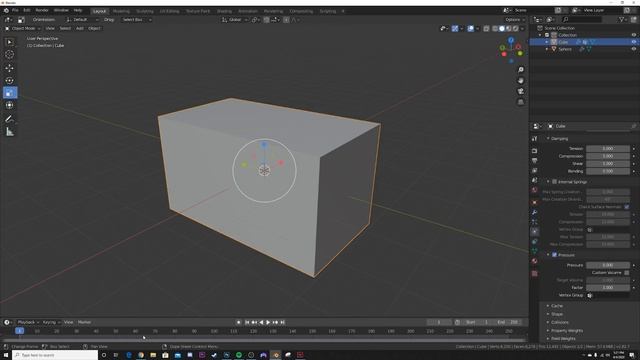Open the Global transform orientation dropdown
The height and width of the screenshot is (360, 640).
pyautogui.click(x=235, y=20)
